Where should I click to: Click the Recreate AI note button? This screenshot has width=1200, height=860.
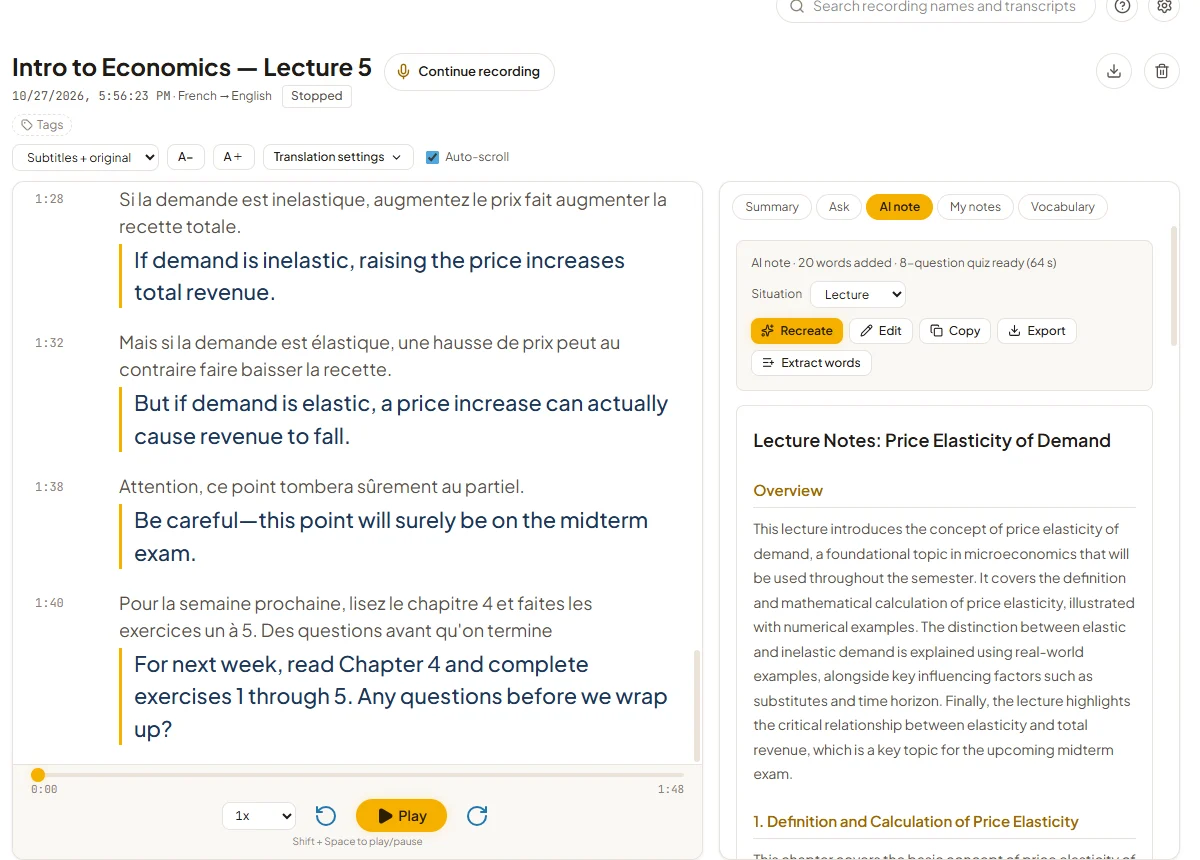[x=797, y=331]
